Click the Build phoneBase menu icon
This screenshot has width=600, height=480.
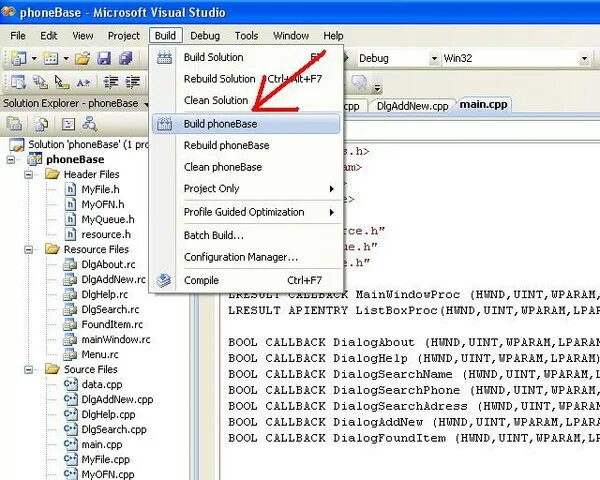pyautogui.click(x=164, y=124)
